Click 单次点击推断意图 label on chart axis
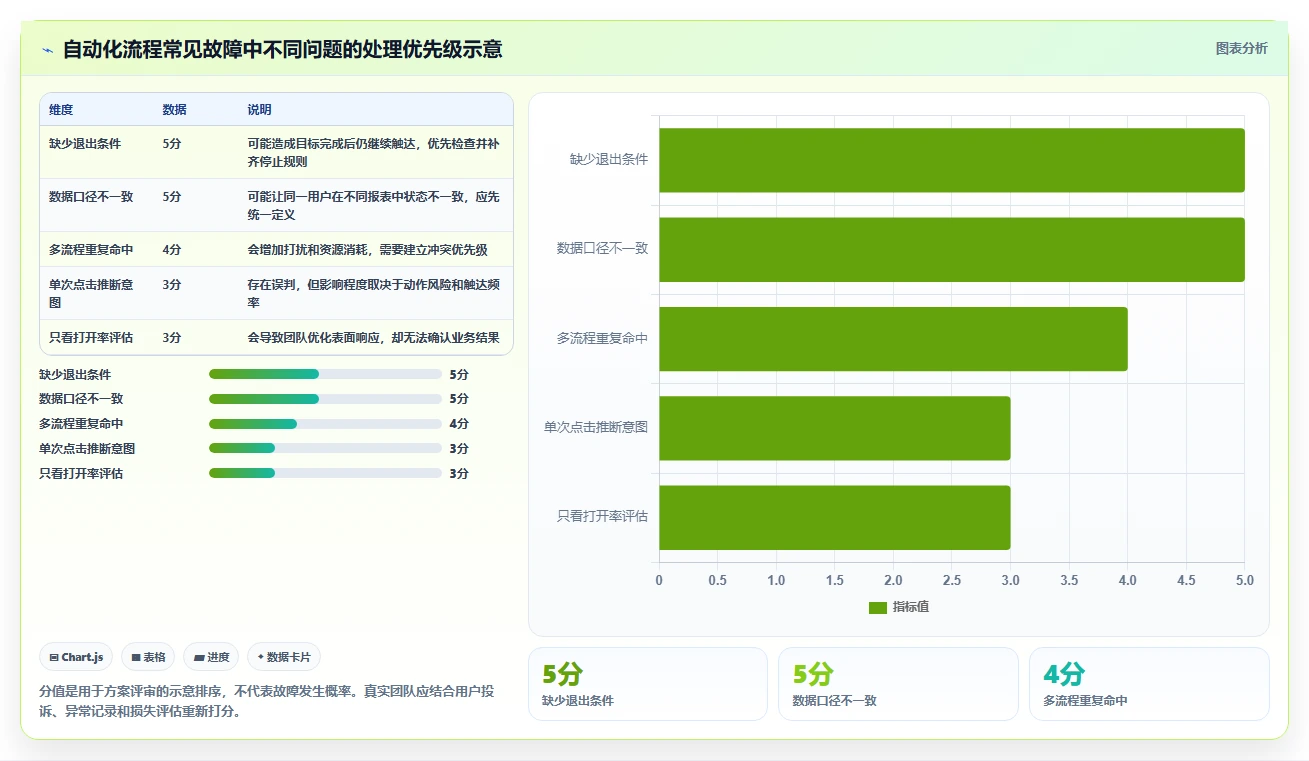The width and height of the screenshot is (1309, 761). click(596, 427)
